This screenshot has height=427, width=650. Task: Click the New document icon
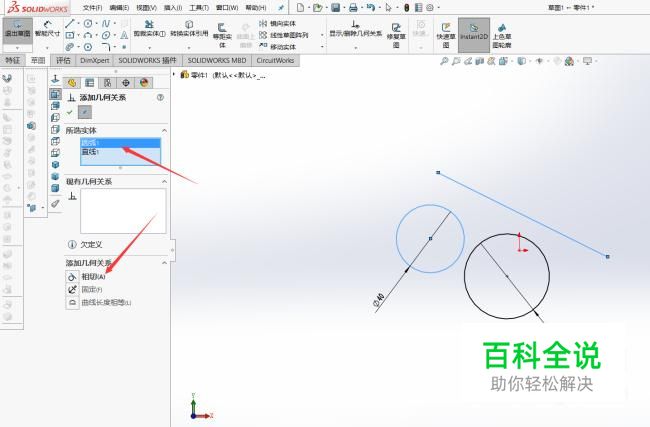pos(301,7)
